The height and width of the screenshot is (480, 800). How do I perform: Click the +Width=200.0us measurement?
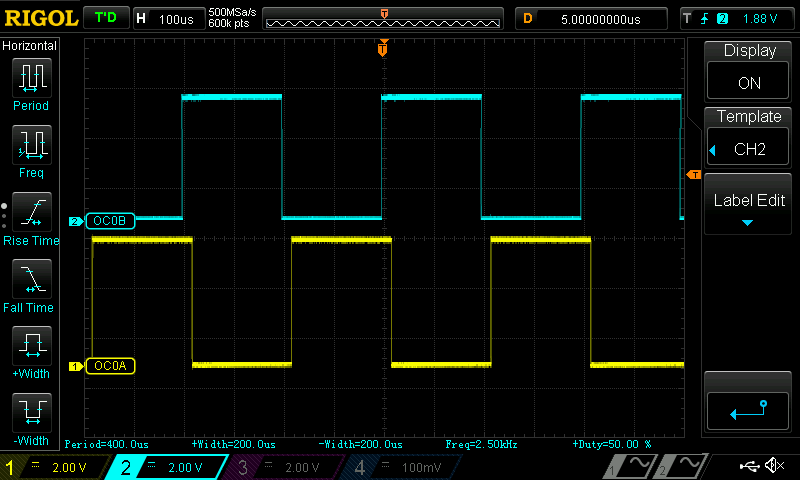click(x=233, y=444)
